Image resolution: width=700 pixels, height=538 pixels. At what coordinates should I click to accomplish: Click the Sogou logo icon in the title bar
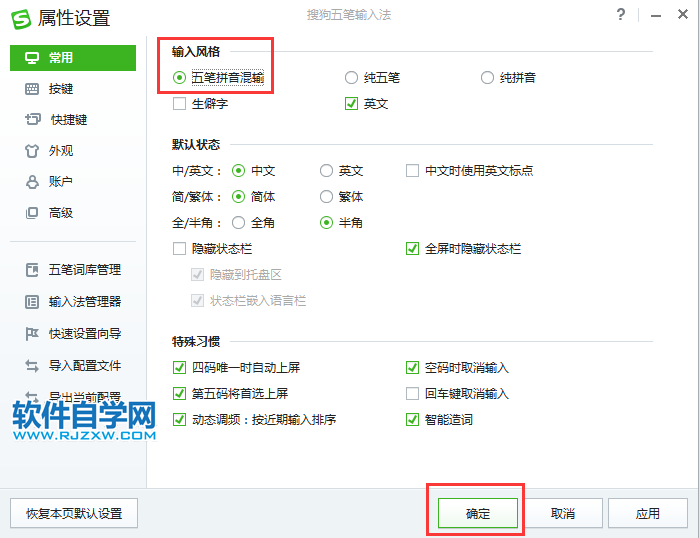pyautogui.click(x=21, y=19)
